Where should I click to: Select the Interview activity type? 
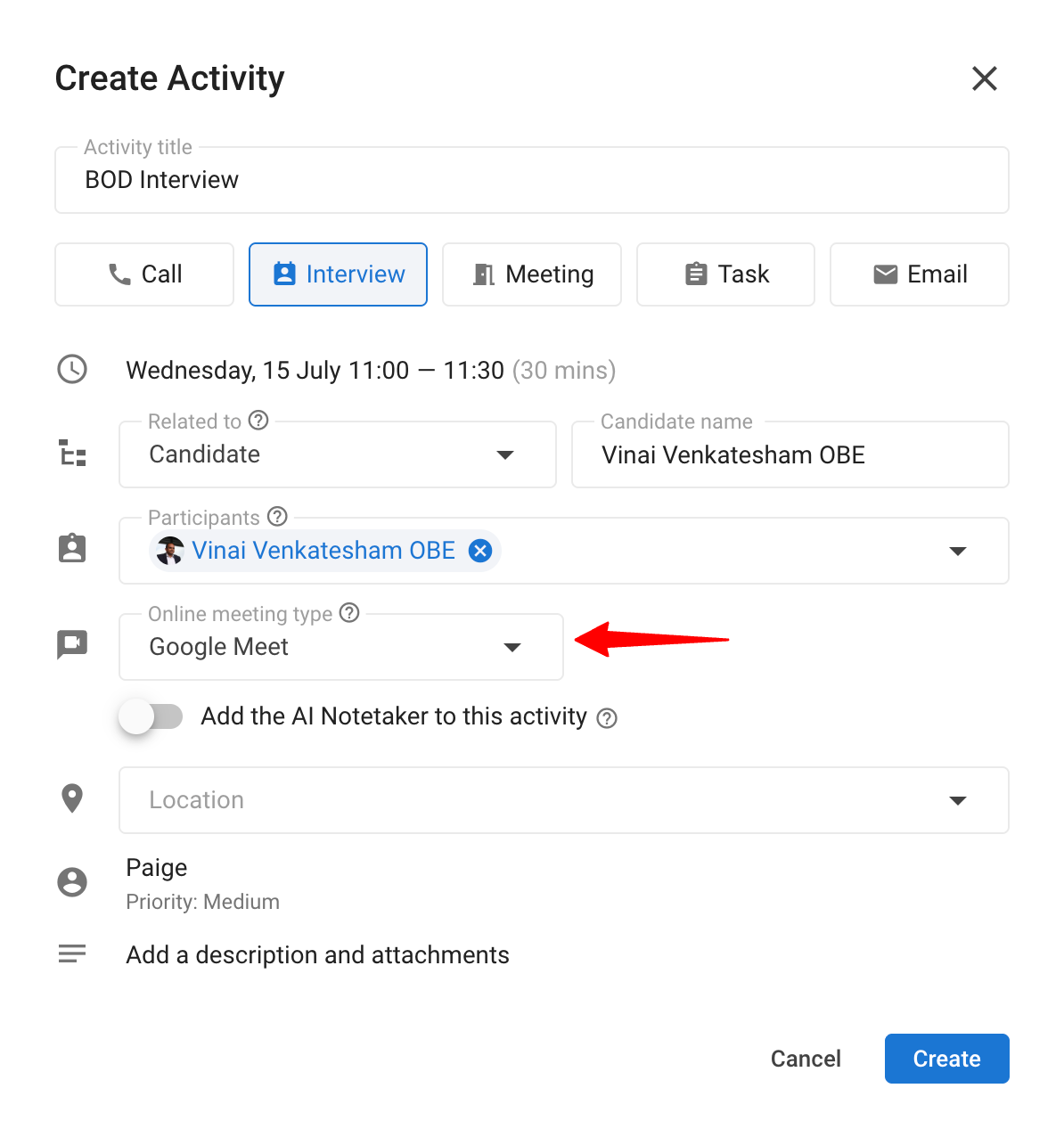(x=338, y=274)
